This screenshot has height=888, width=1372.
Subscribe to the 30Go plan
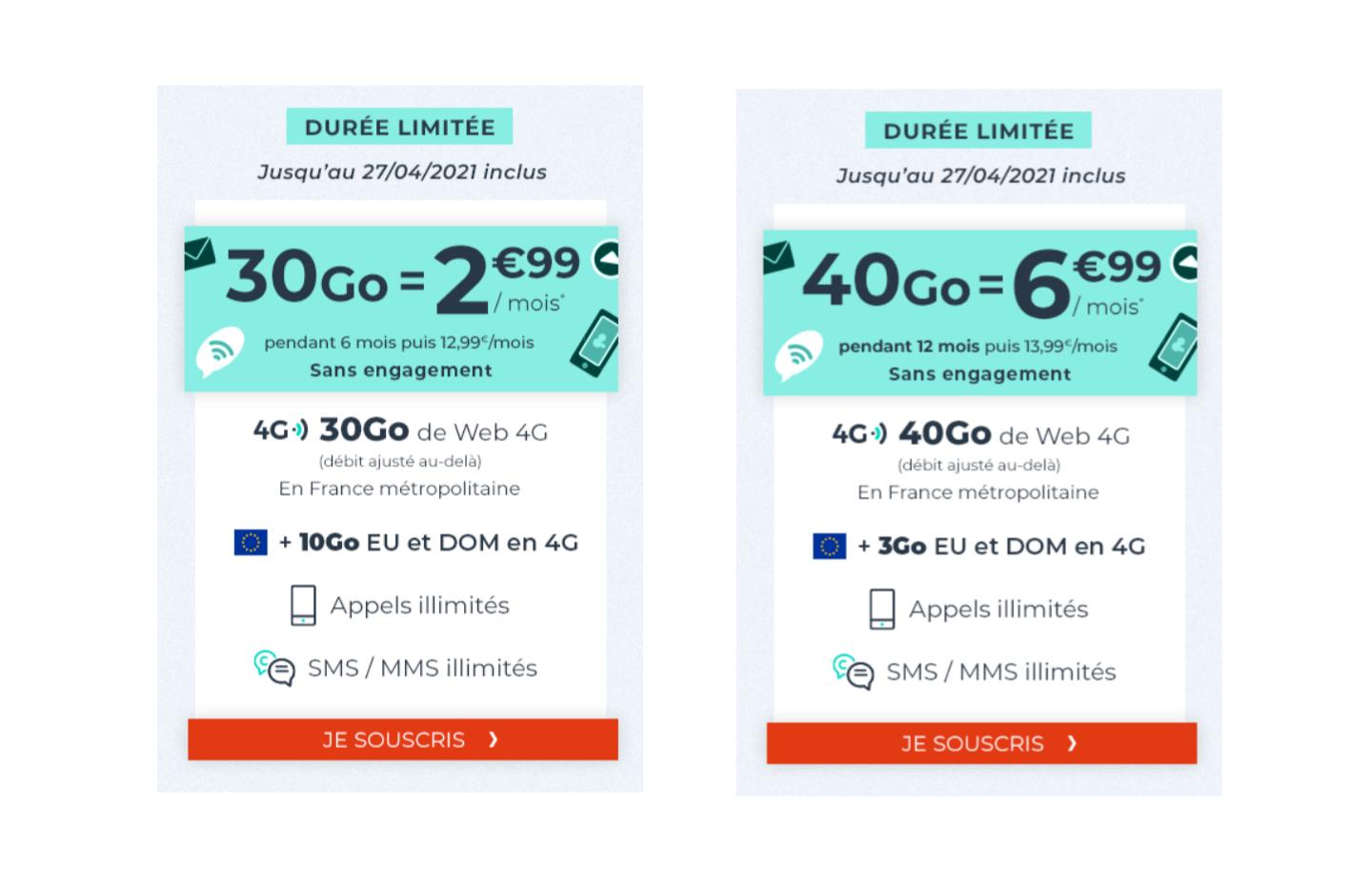pos(402,739)
